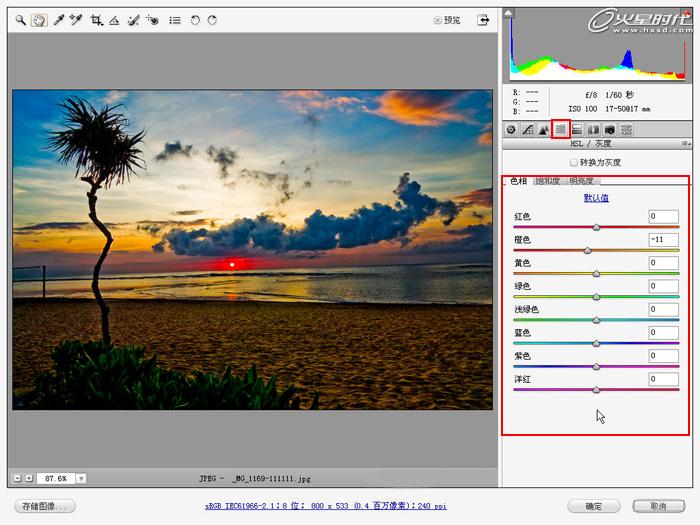Zoom in with the plus button
Image resolution: width=700 pixels, height=525 pixels.
(29, 478)
